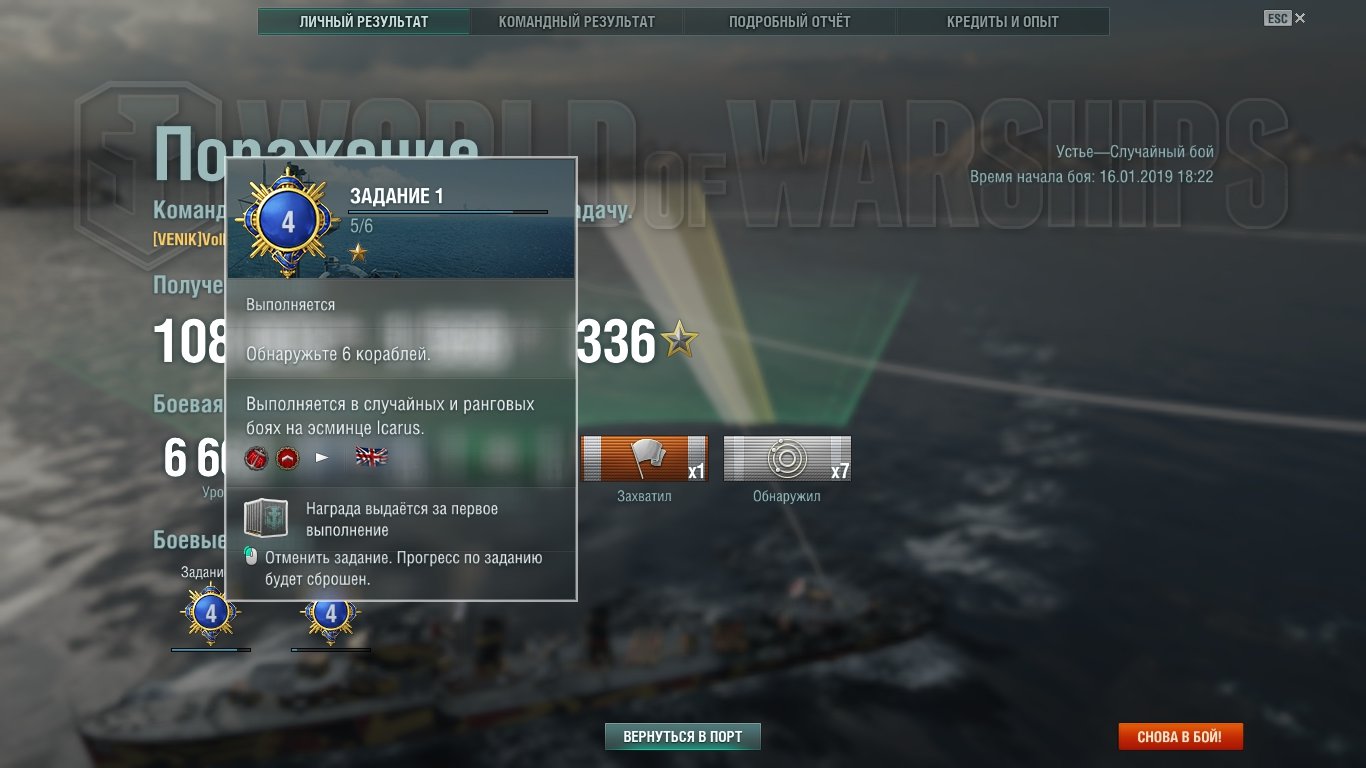
Task: Click the Вернуться в порт button
Action: tap(683, 737)
